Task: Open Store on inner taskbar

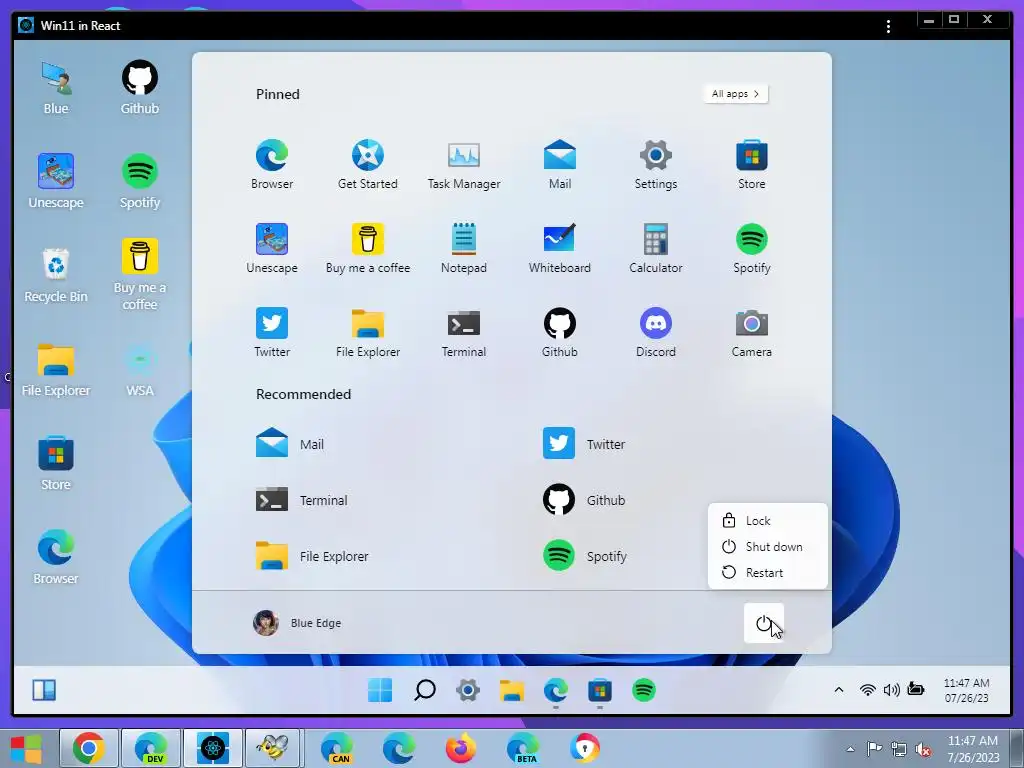Action: (x=600, y=690)
